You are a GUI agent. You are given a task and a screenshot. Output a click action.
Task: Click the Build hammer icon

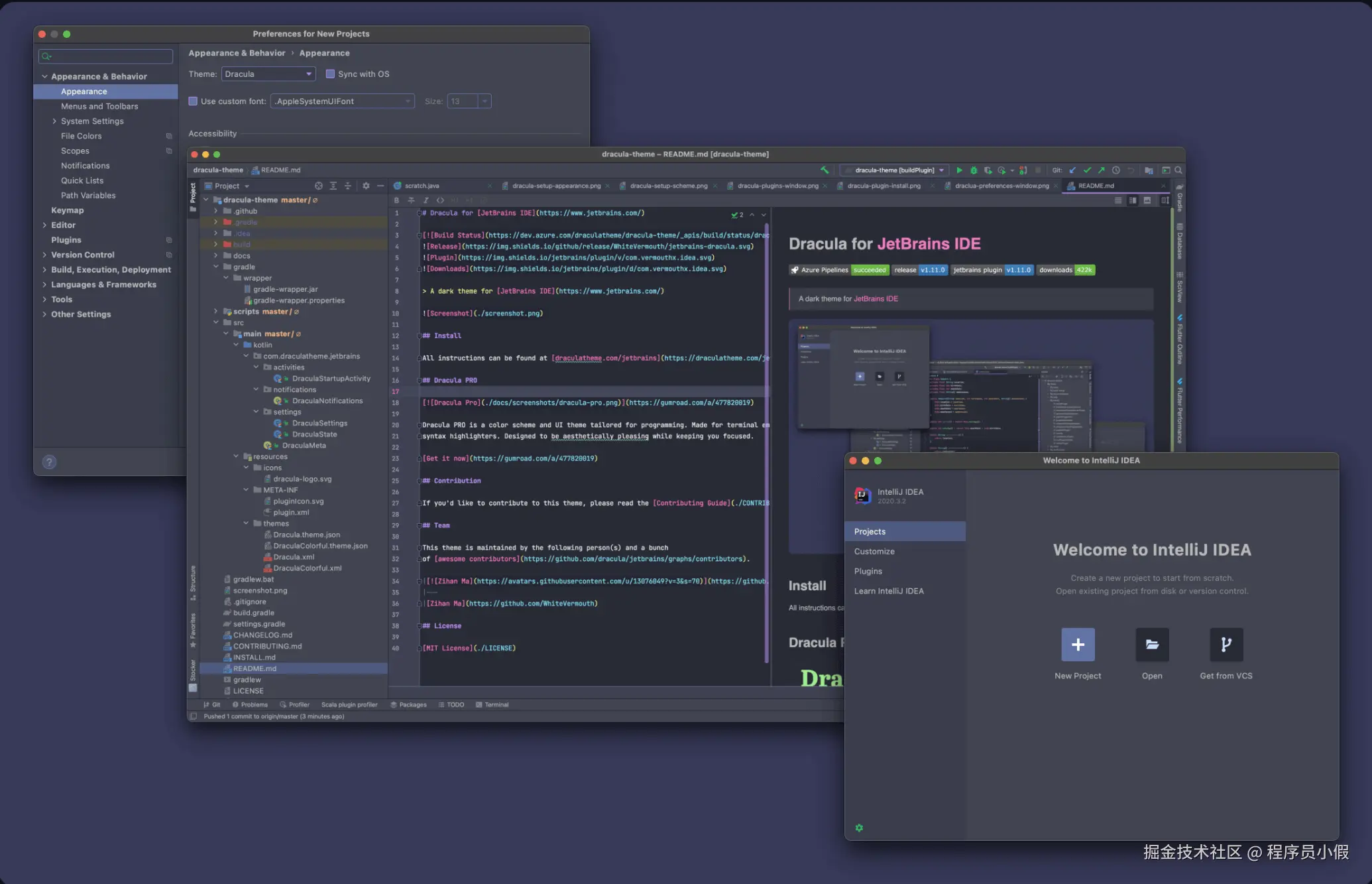click(x=825, y=170)
